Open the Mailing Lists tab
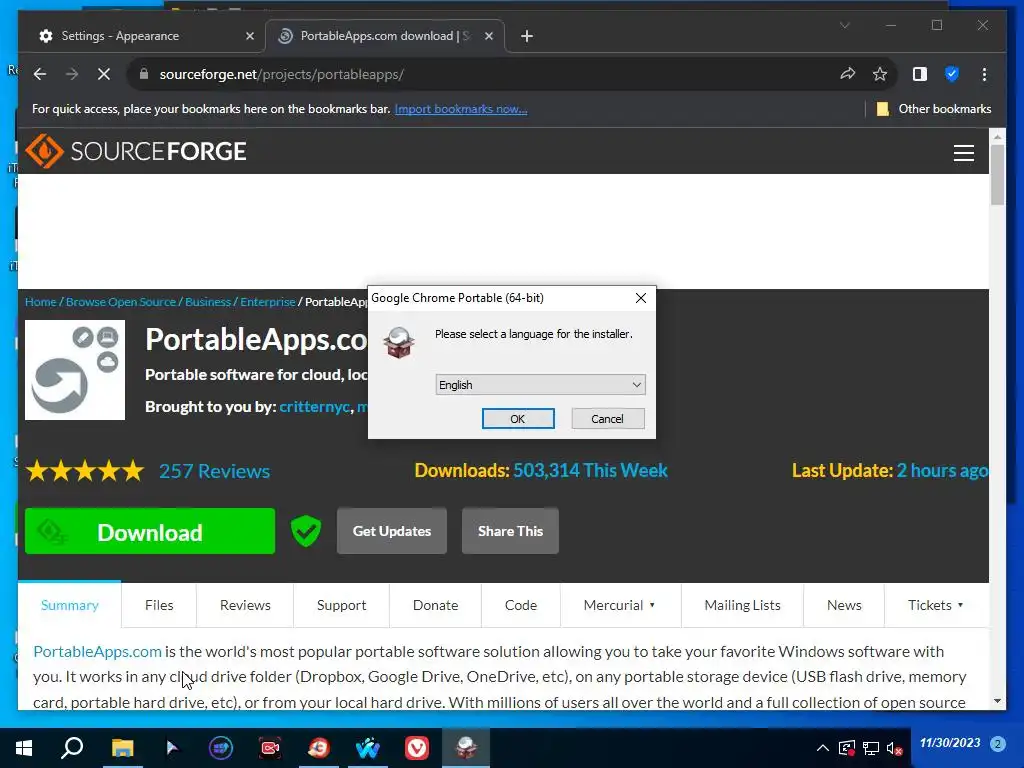Image resolution: width=1024 pixels, height=768 pixels. [743, 605]
